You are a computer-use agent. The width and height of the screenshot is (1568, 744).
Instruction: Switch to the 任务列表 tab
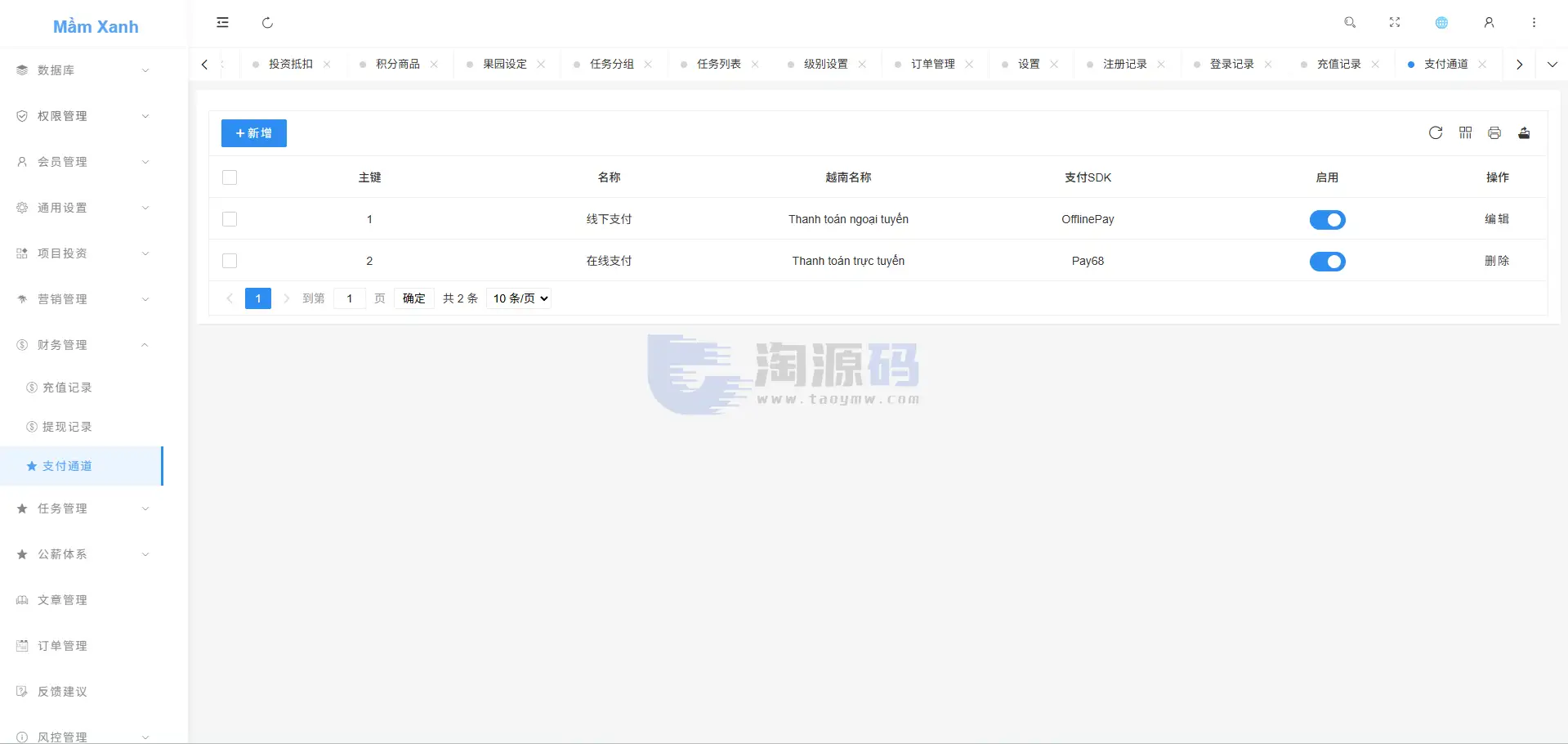[718, 64]
